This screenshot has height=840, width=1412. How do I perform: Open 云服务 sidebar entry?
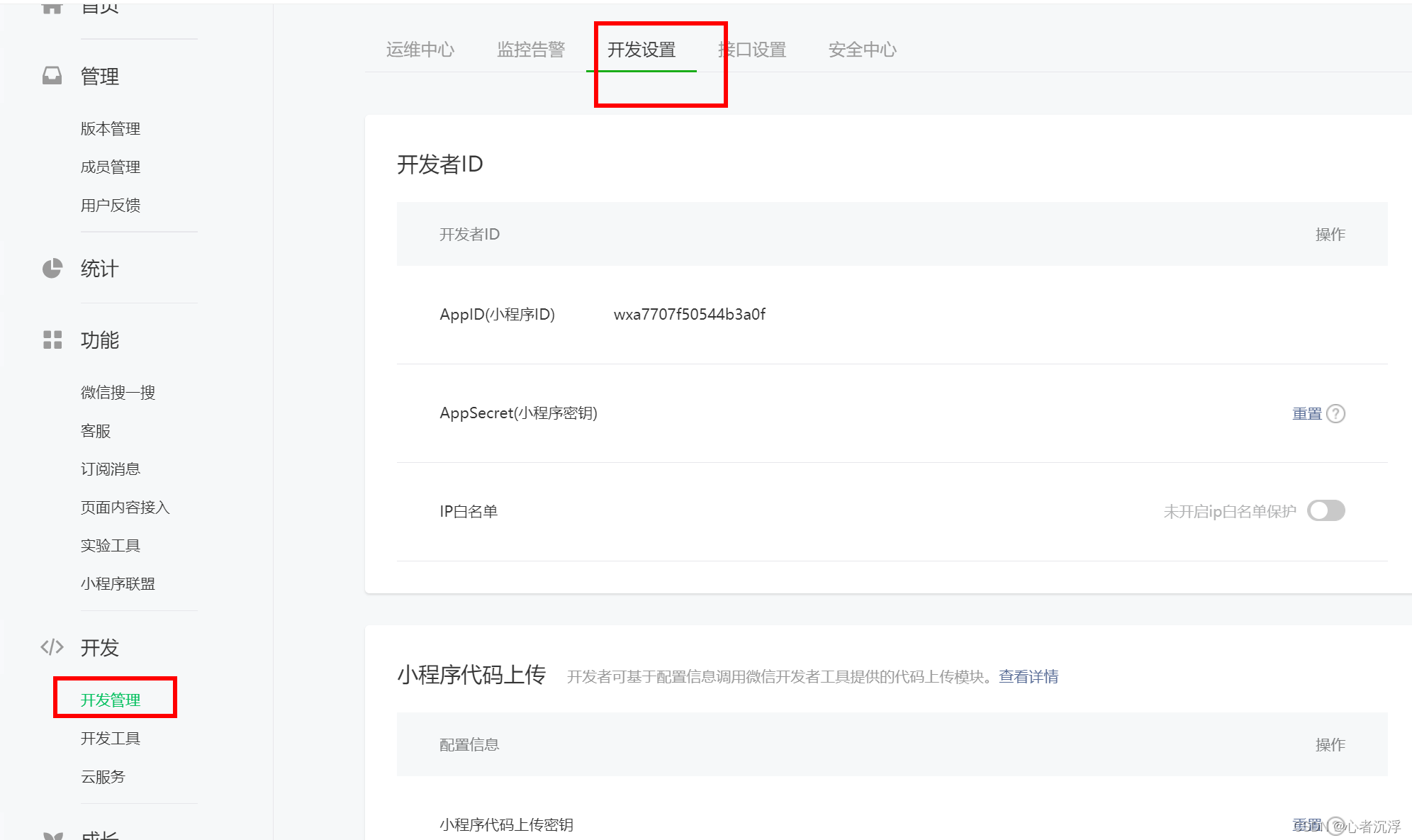tap(103, 776)
